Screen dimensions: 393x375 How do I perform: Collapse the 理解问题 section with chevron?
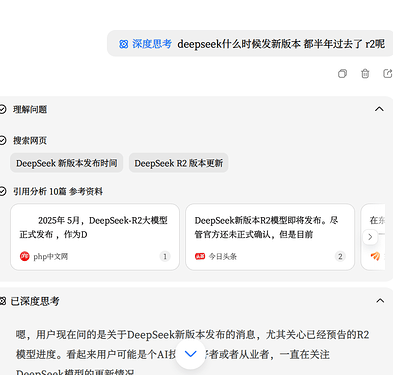pyautogui.click(x=379, y=109)
